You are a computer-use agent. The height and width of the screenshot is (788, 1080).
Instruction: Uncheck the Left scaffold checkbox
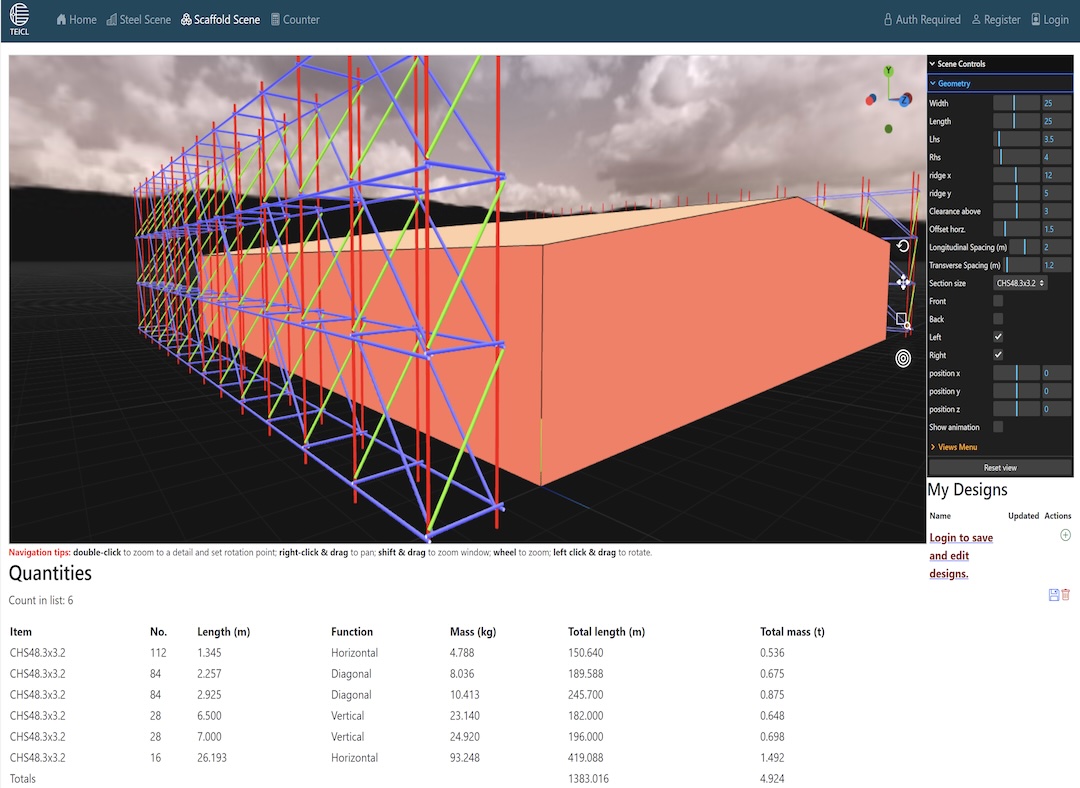tap(998, 337)
